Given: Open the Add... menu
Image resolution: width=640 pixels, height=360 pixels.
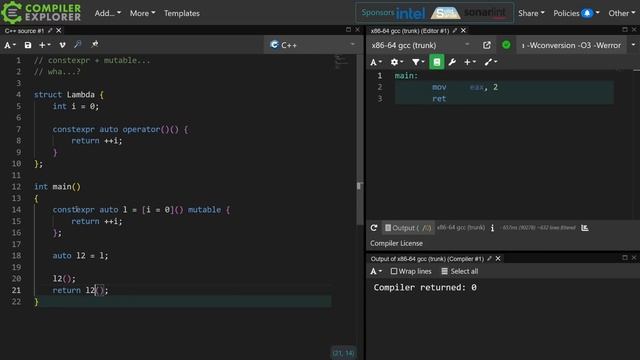Looking at the screenshot, I should [x=108, y=13].
